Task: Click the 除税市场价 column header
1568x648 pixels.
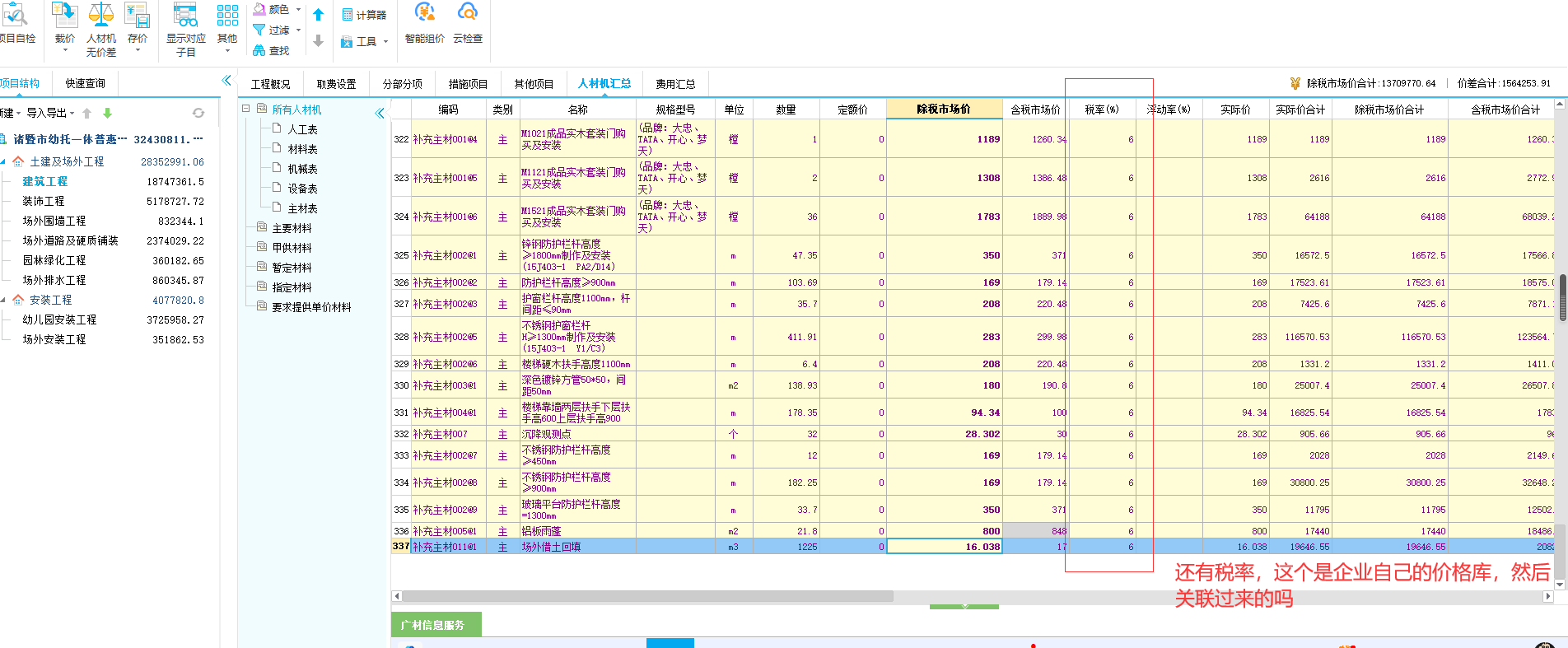Action: click(944, 109)
